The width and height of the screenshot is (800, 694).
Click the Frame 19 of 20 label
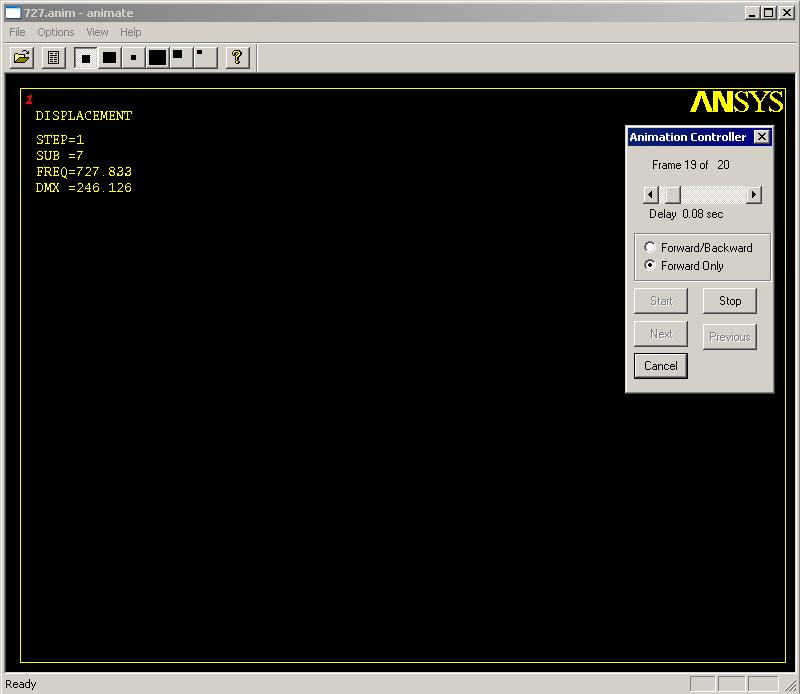(x=690, y=165)
